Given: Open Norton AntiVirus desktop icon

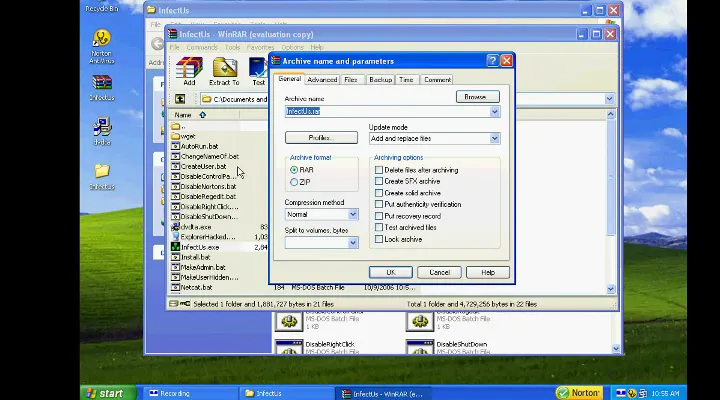Looking at the screenshot, I should 101,46.
